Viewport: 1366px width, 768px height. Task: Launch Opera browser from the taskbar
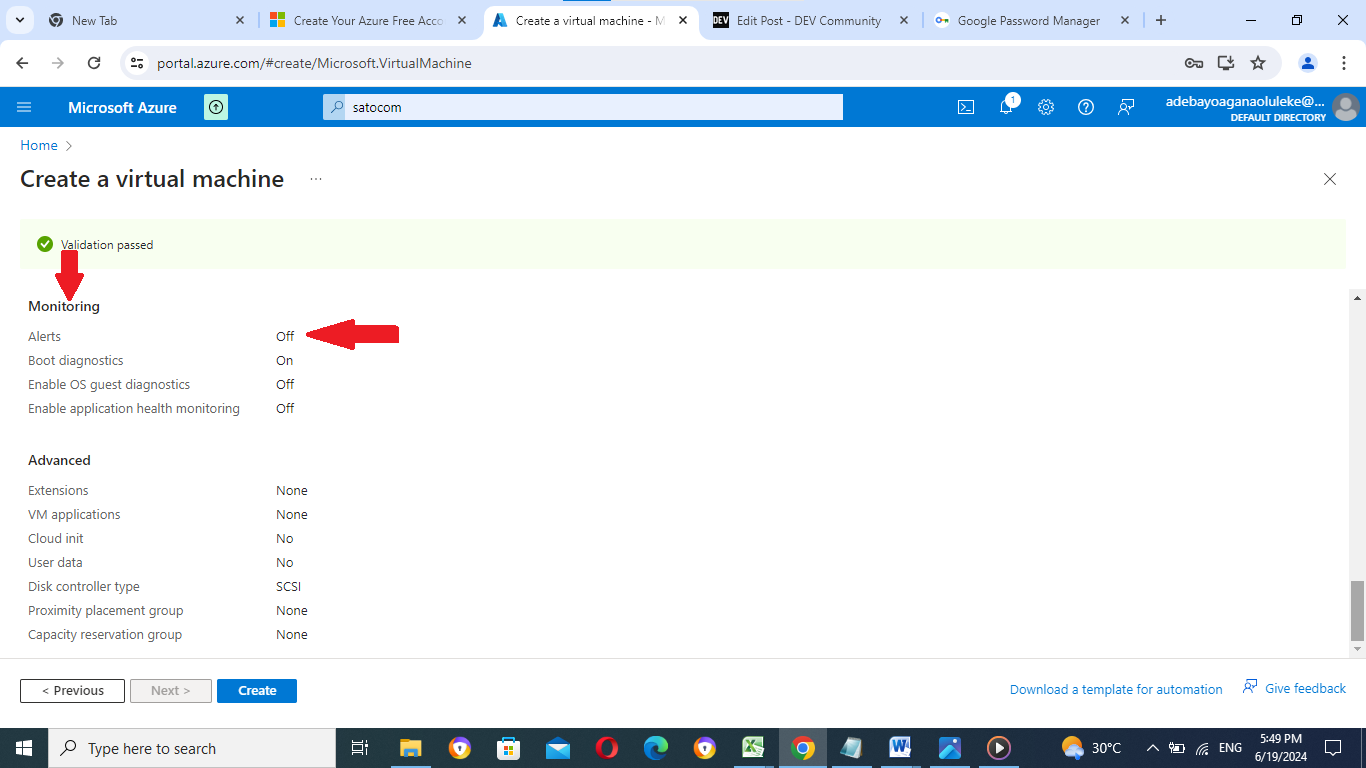pyautogui.click(x=607, y=748)
